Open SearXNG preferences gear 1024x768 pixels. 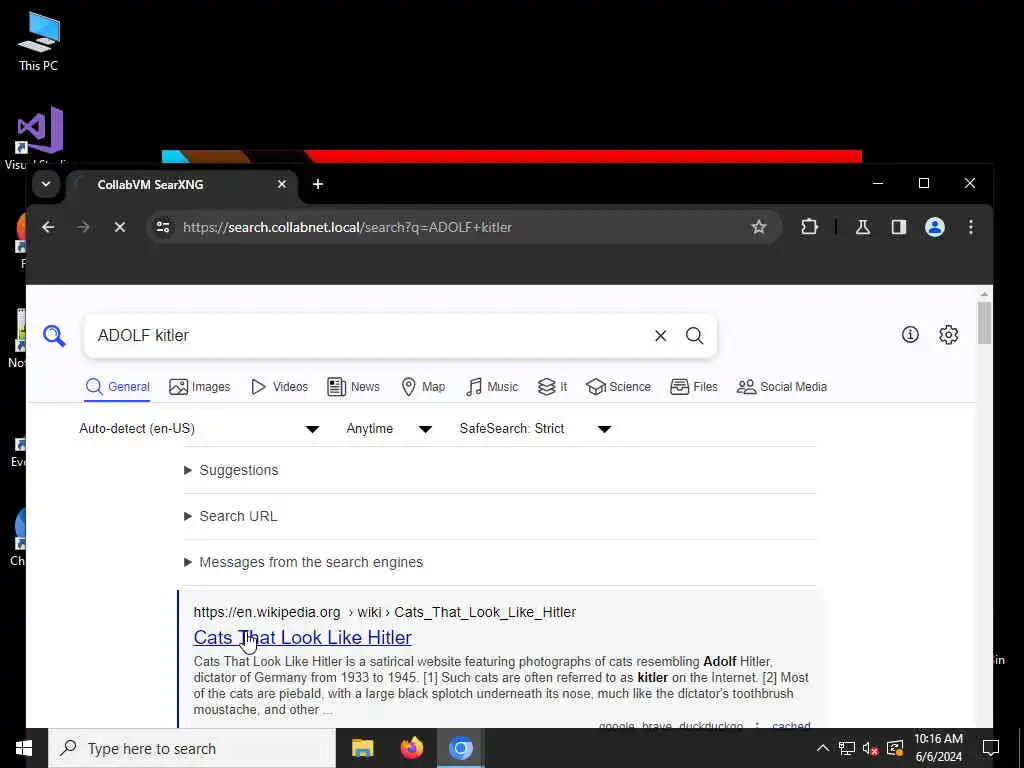948,335
